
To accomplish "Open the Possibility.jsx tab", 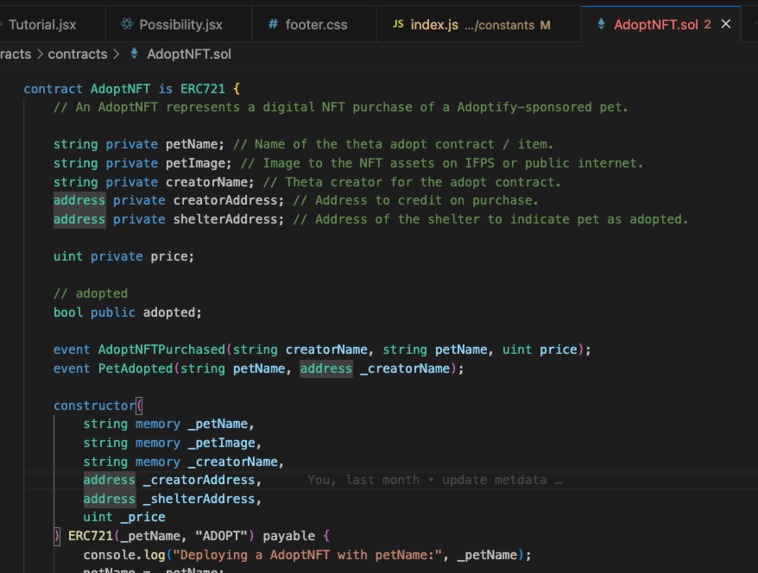I will (179, 25).
